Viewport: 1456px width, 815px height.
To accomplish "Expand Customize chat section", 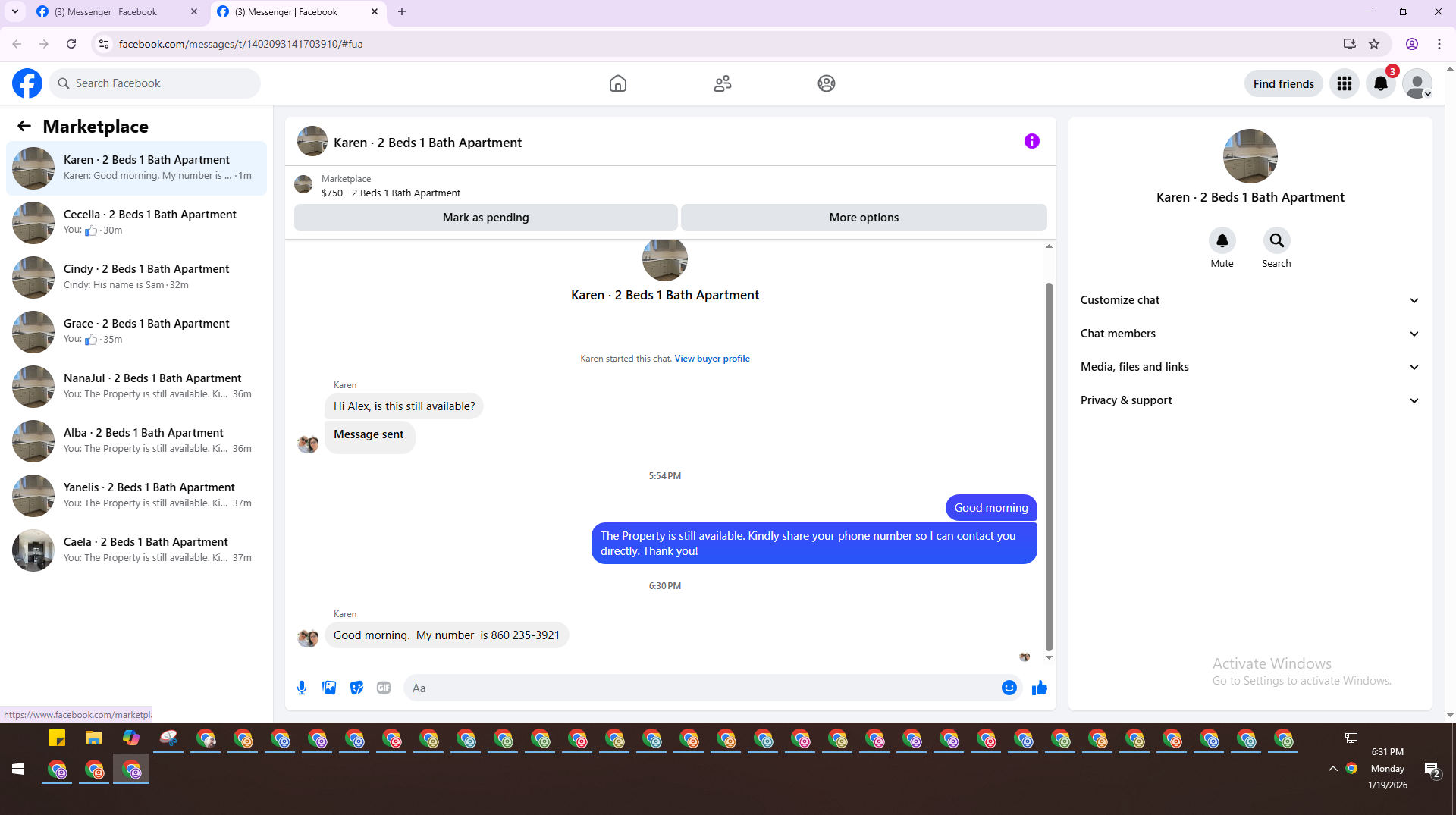I will [x=1250, y=300].
